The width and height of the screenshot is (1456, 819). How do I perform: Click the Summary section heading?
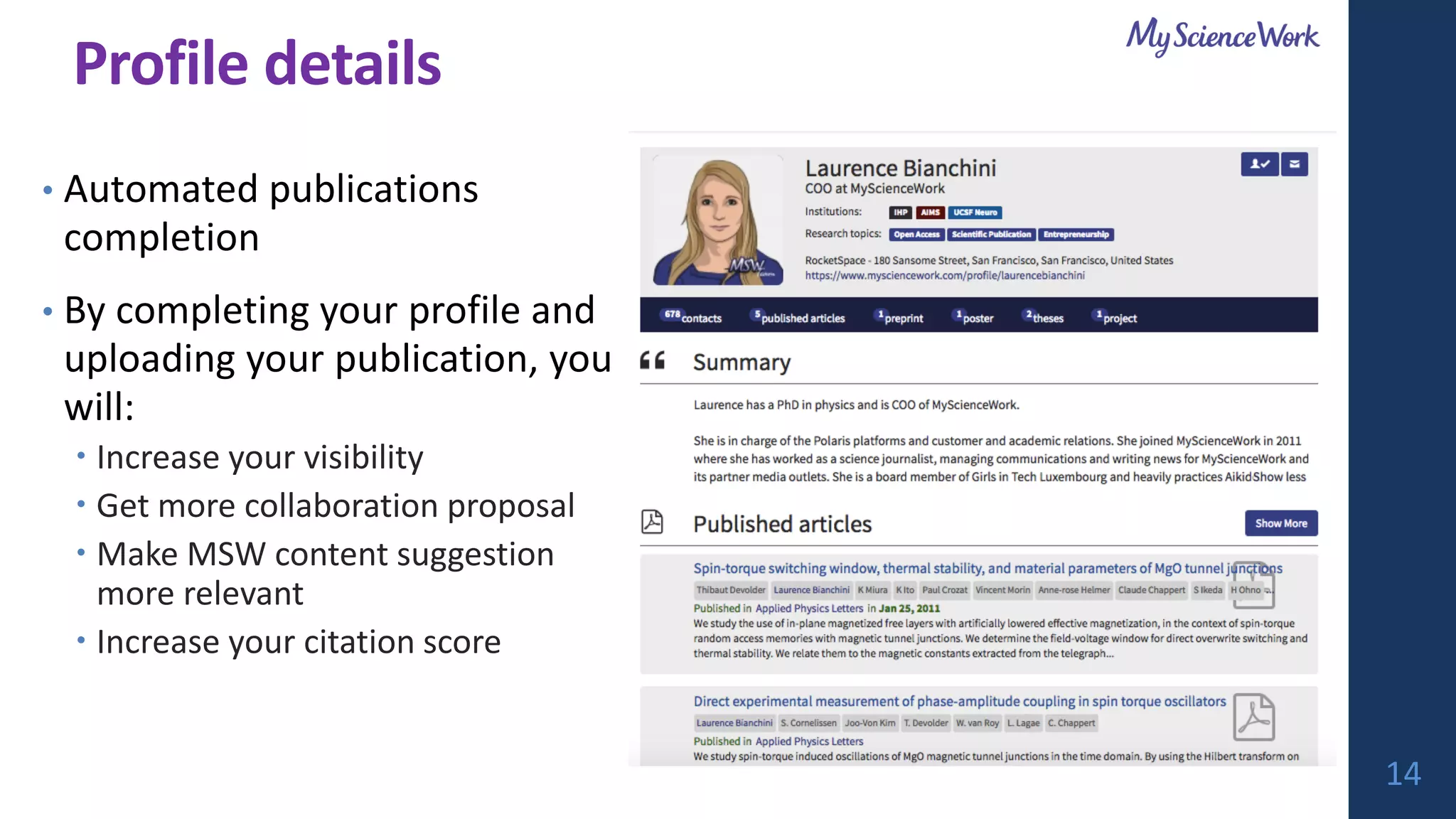point(742,363)
